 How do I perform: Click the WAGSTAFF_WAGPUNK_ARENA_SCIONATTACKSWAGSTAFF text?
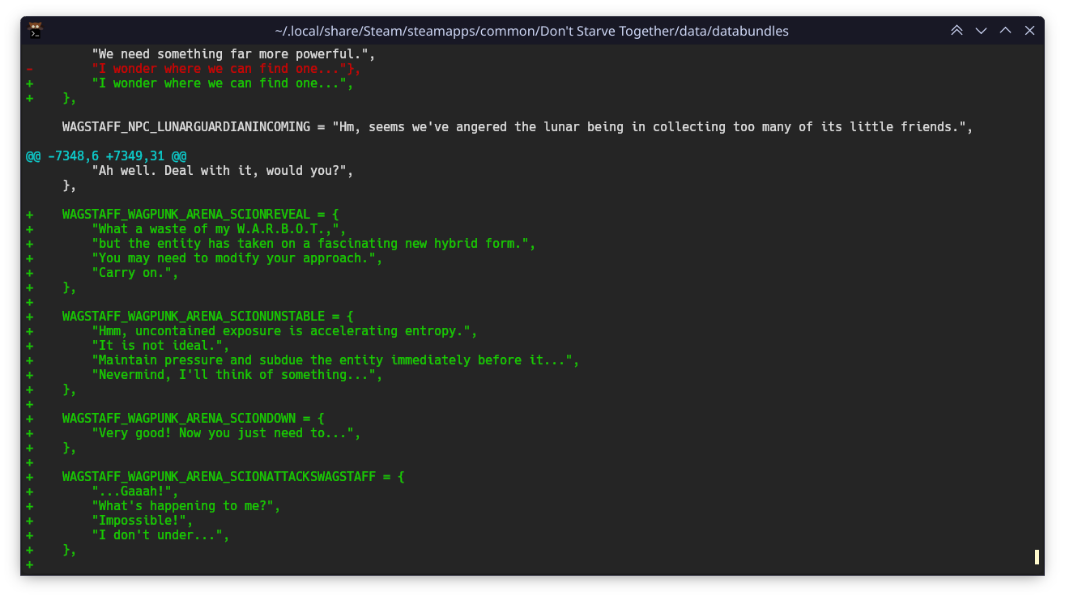pyautogui.click(x=232, y=477)
